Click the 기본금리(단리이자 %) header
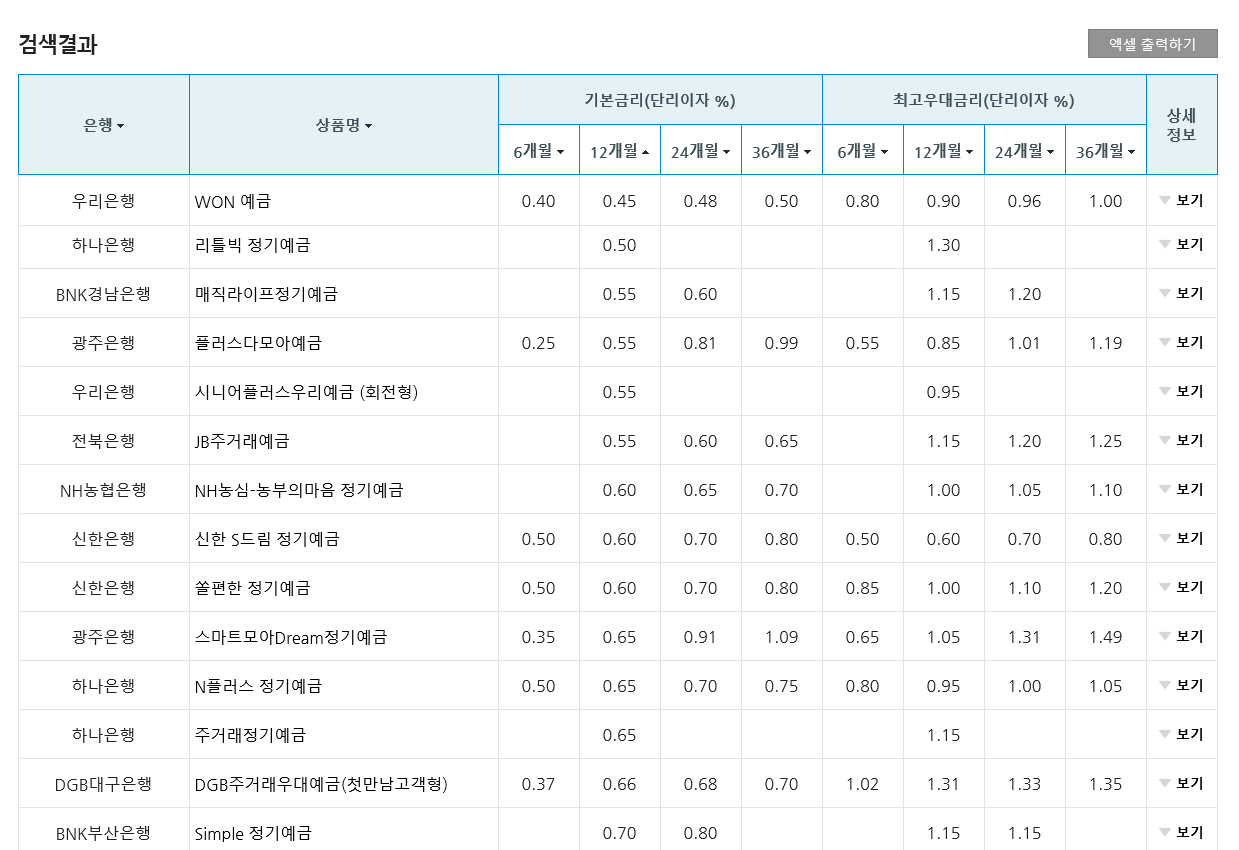The height and width of the screenshot is (850, 1239). pyautogui.click(x=660, y=100)
